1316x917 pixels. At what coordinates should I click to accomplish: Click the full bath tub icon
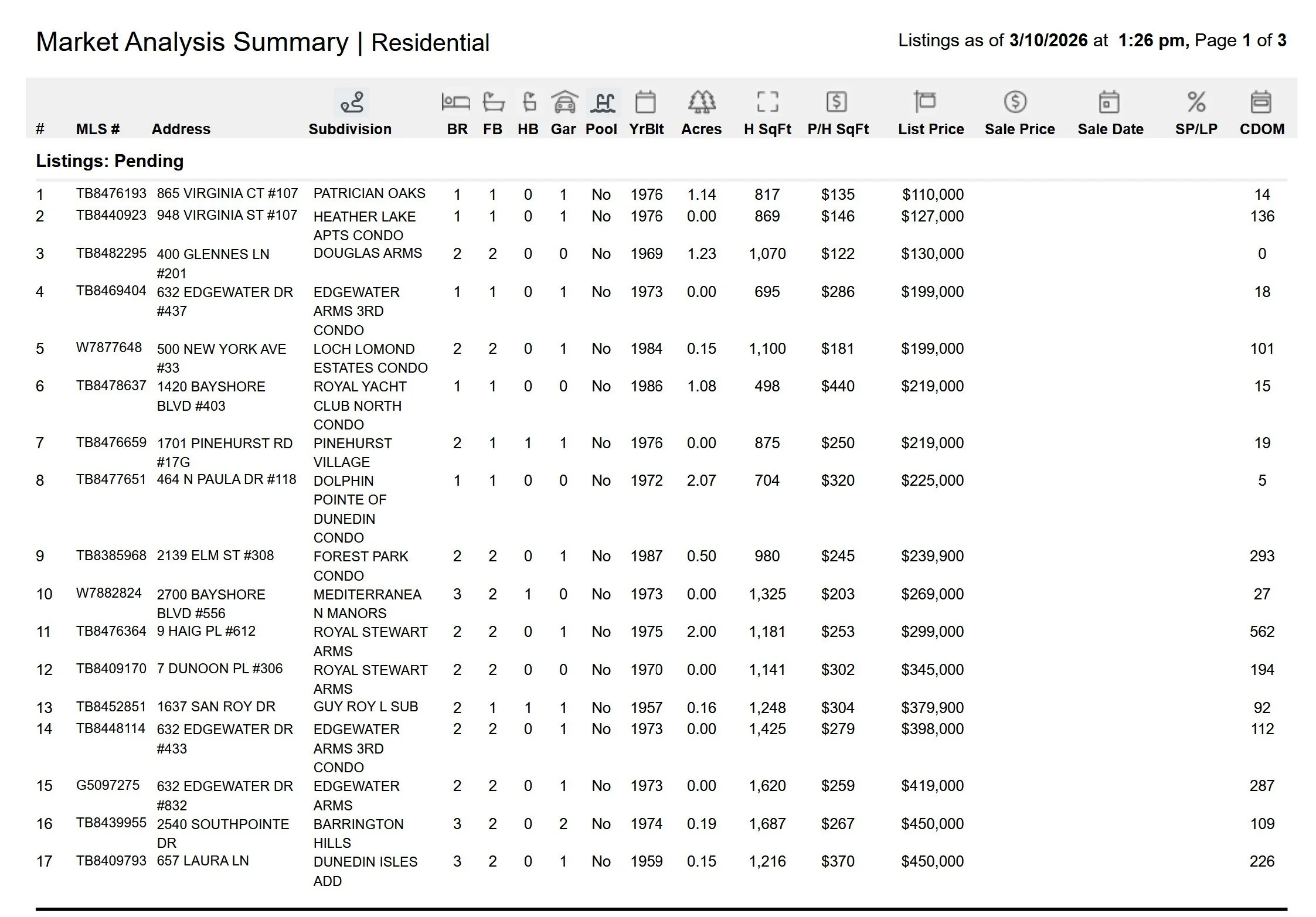point(493,102)
